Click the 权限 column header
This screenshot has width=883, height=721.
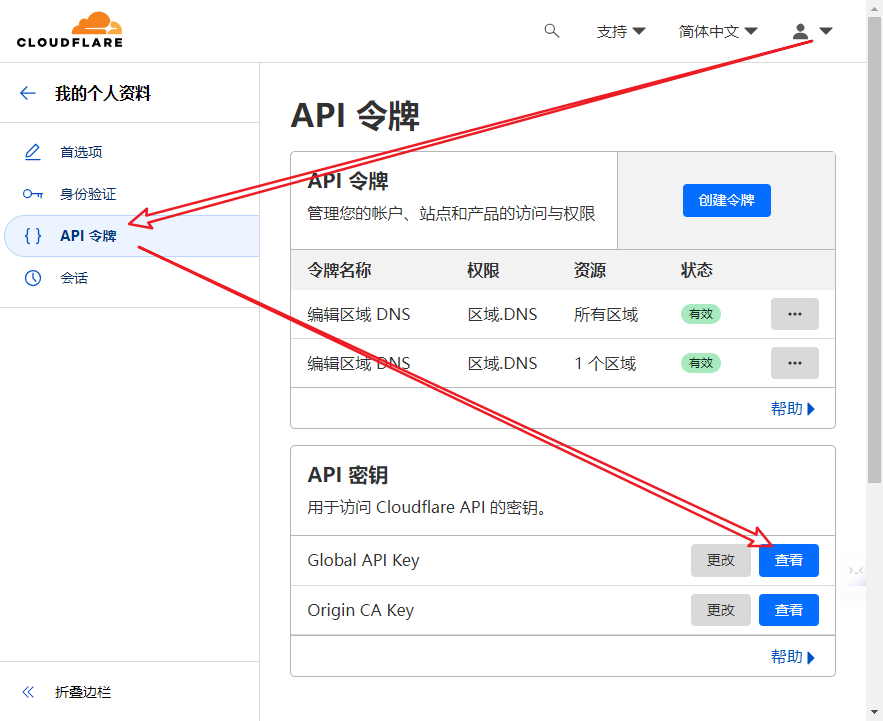[483, 270]
